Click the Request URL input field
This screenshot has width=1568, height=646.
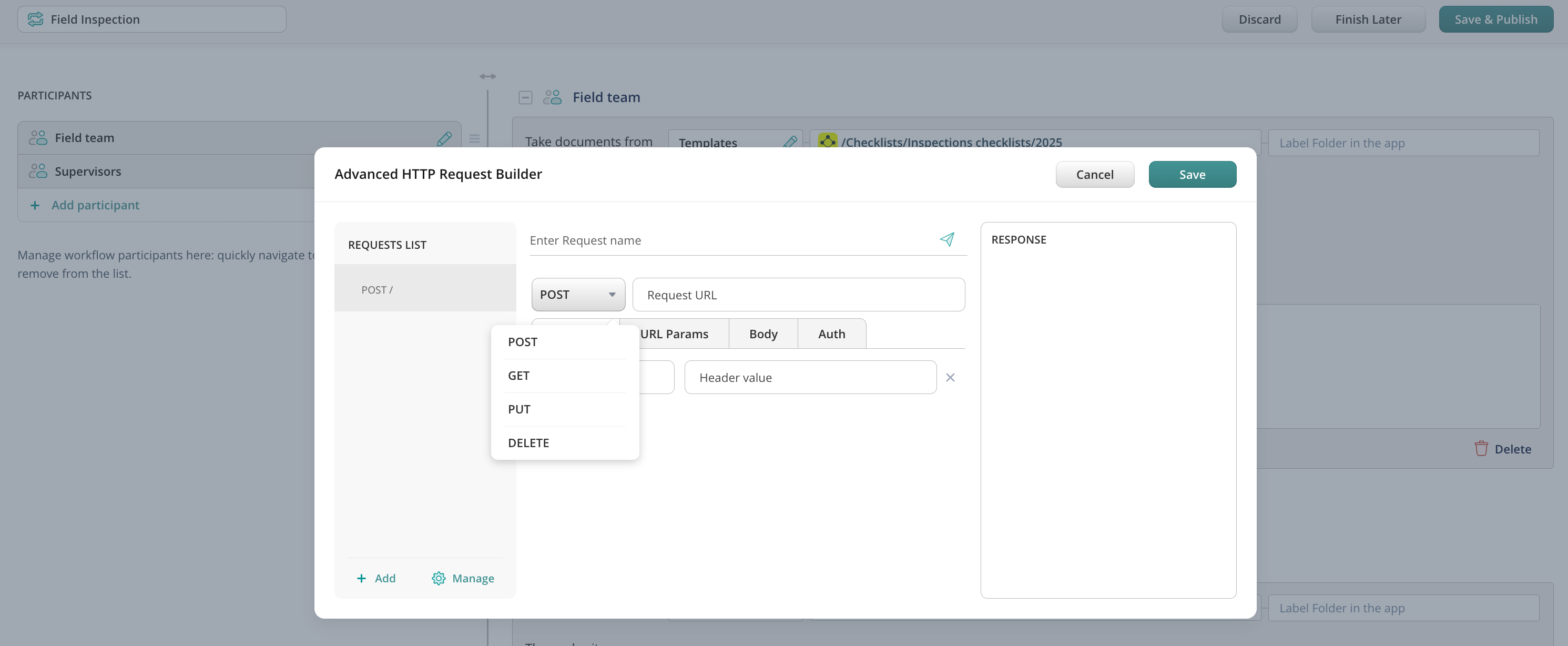798,295
